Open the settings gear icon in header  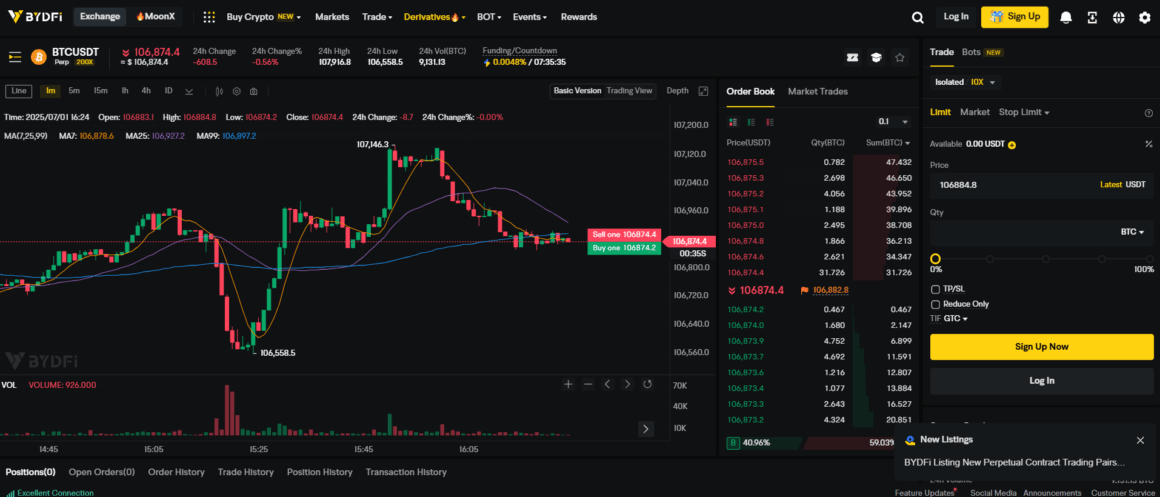click(x=1144, y=17)
